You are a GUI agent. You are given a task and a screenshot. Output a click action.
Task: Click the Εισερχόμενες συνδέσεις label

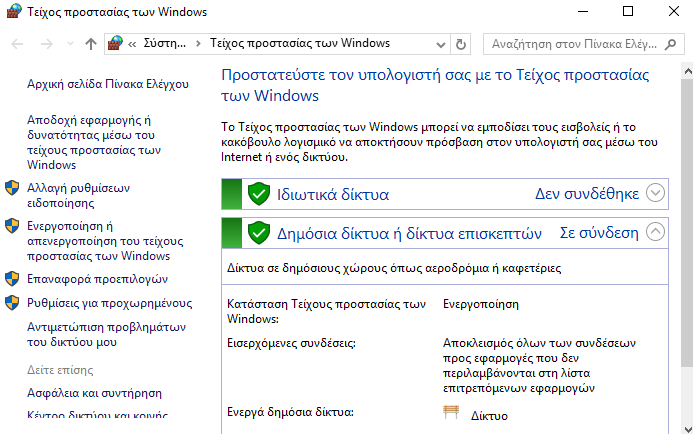click(291, 343)
